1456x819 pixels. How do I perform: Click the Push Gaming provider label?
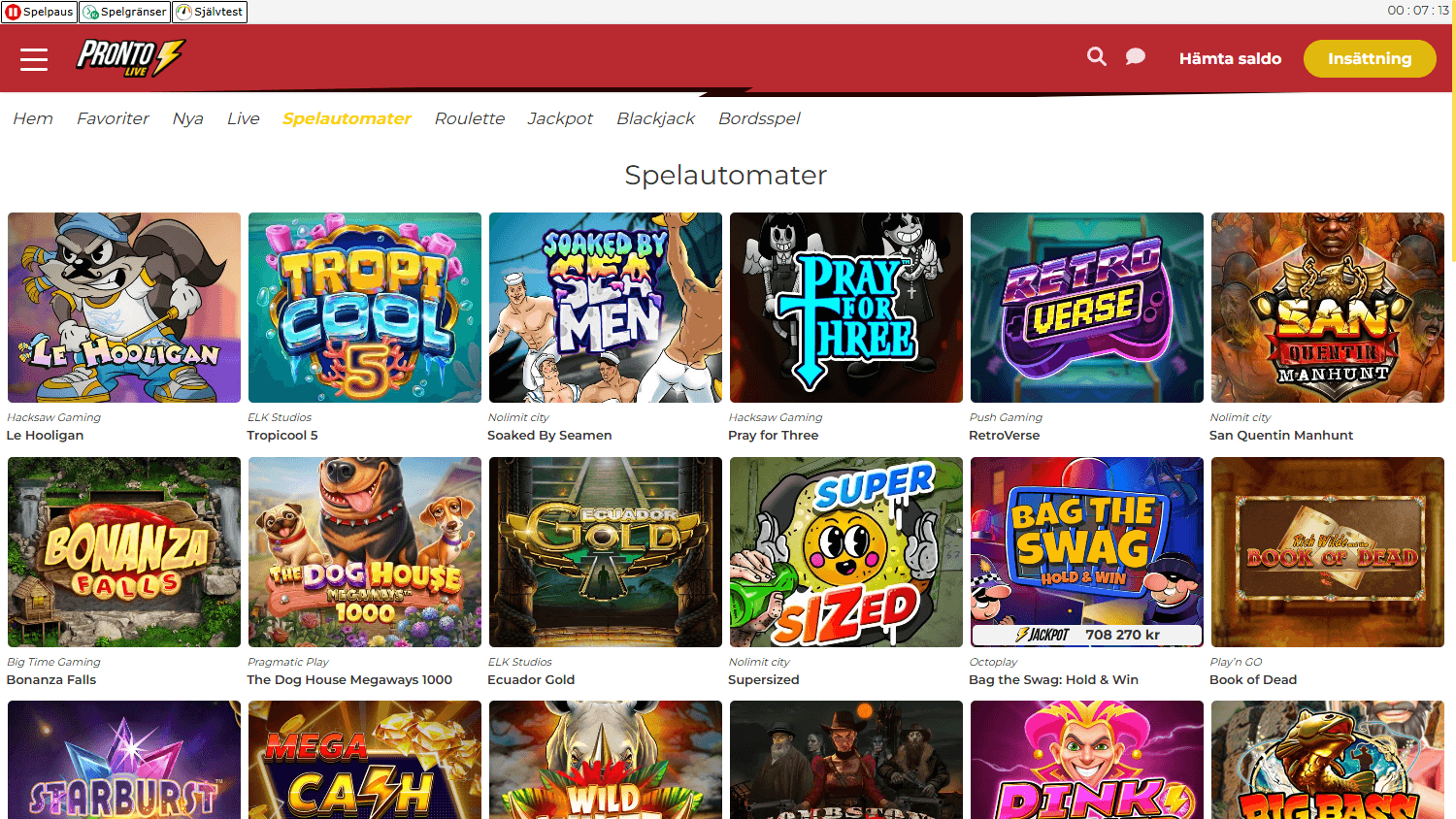[1006, 417]
